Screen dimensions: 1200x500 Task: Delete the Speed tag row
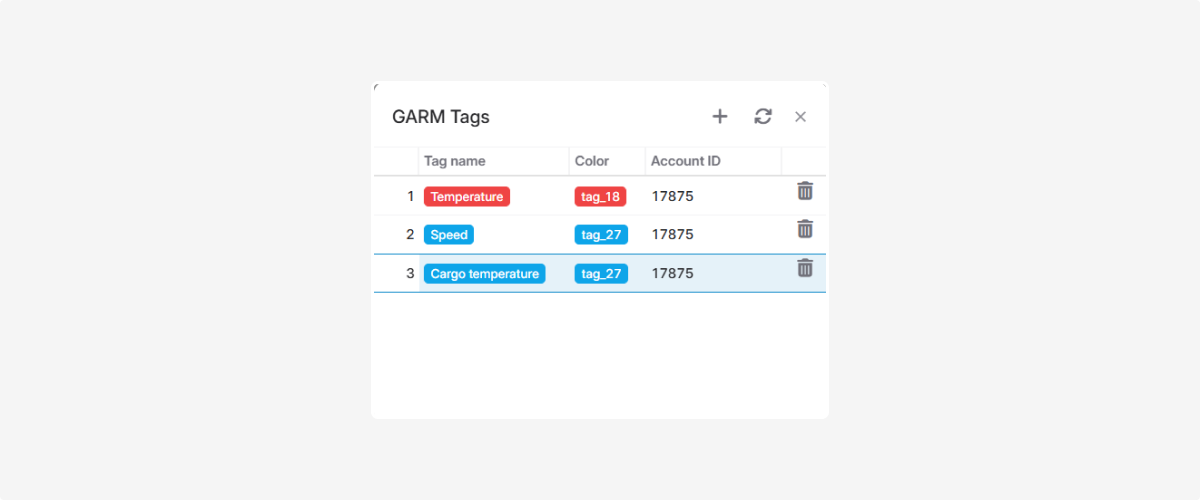tap(805, 229)
